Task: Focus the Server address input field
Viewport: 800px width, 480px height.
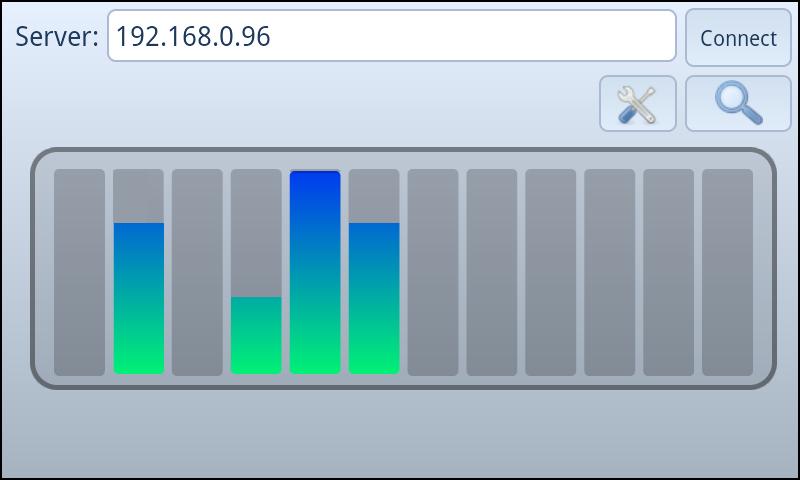Action: [392, 36]
